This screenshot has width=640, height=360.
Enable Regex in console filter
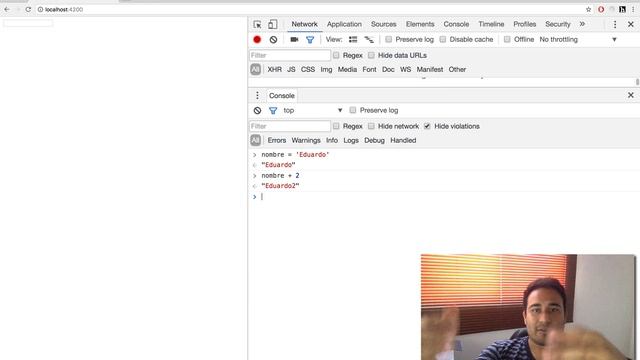click(336, 126)
